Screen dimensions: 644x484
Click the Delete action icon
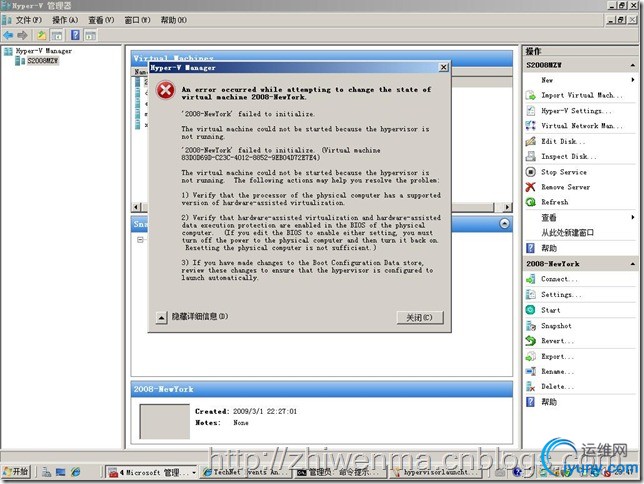click(531, 387)
